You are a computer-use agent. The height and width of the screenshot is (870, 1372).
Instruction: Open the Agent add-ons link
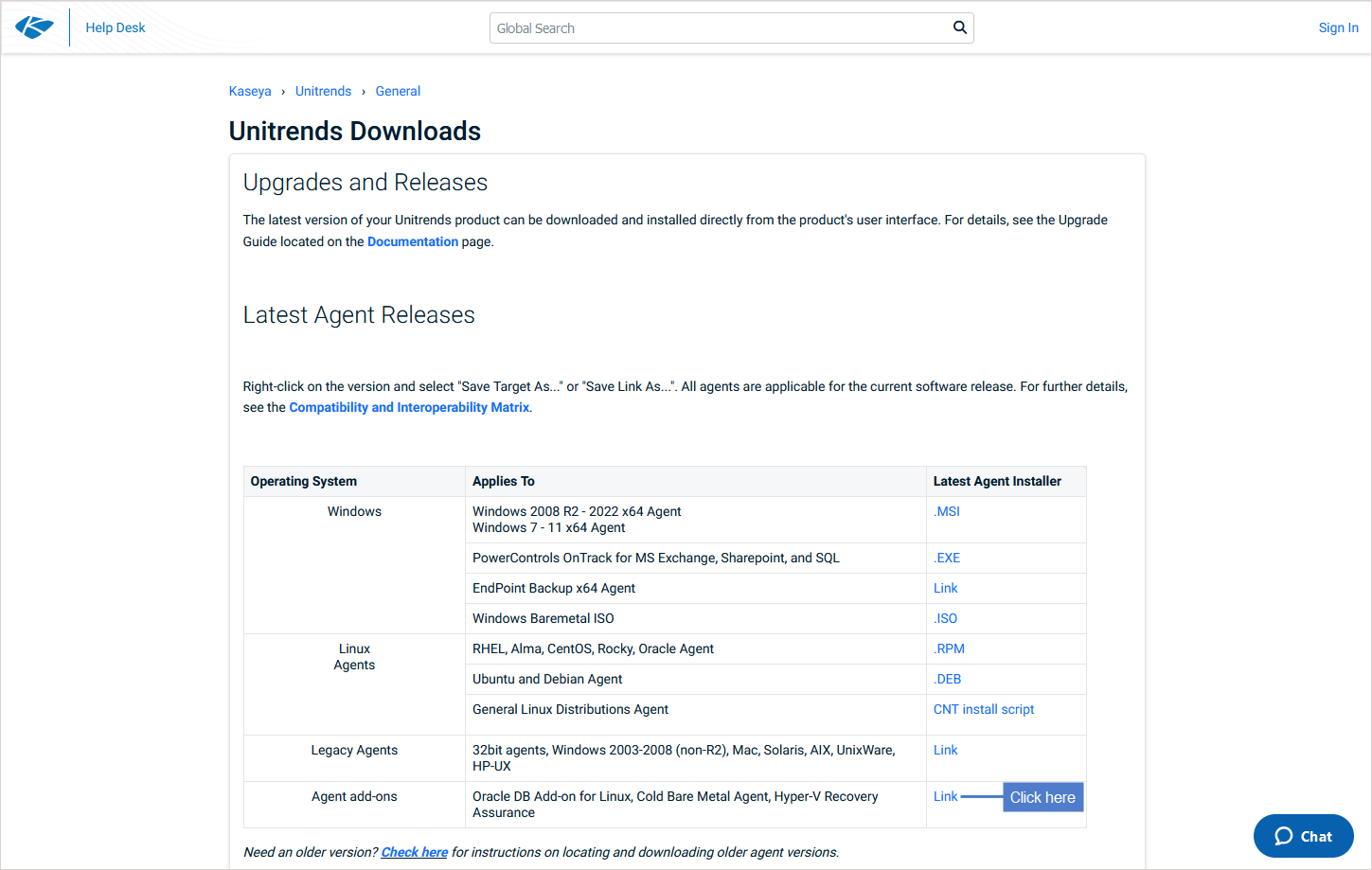coord(945,796)
